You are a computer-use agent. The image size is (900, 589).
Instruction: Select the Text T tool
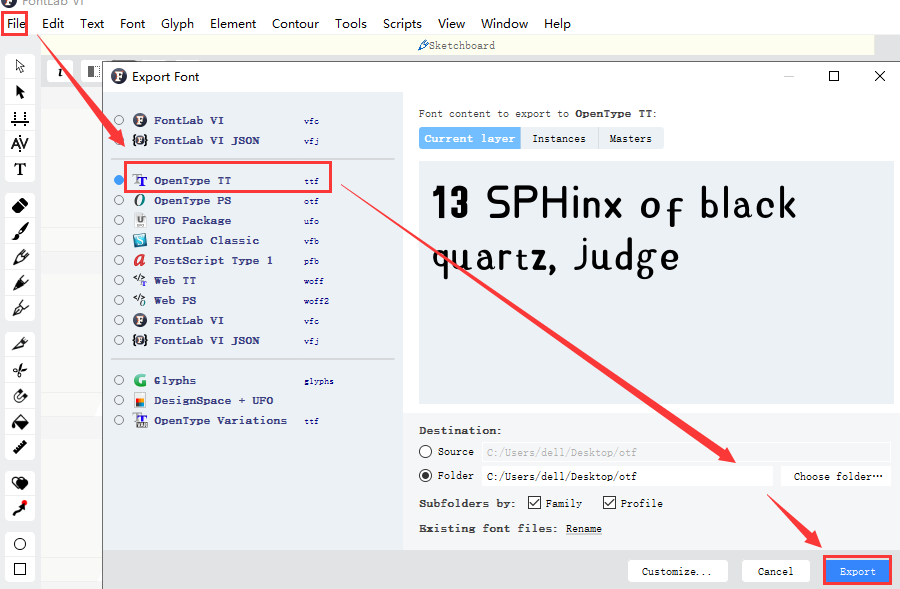pos(20,169)
